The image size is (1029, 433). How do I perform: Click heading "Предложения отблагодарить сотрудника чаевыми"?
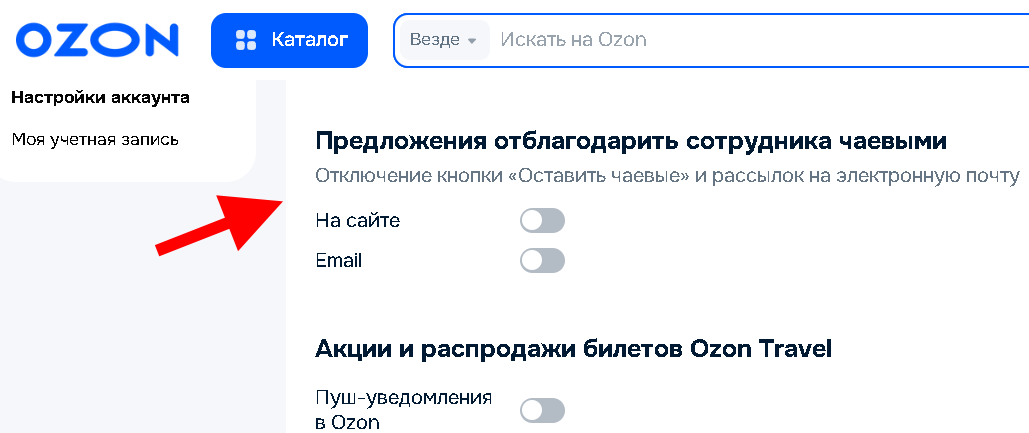click(x=630, y=141)
